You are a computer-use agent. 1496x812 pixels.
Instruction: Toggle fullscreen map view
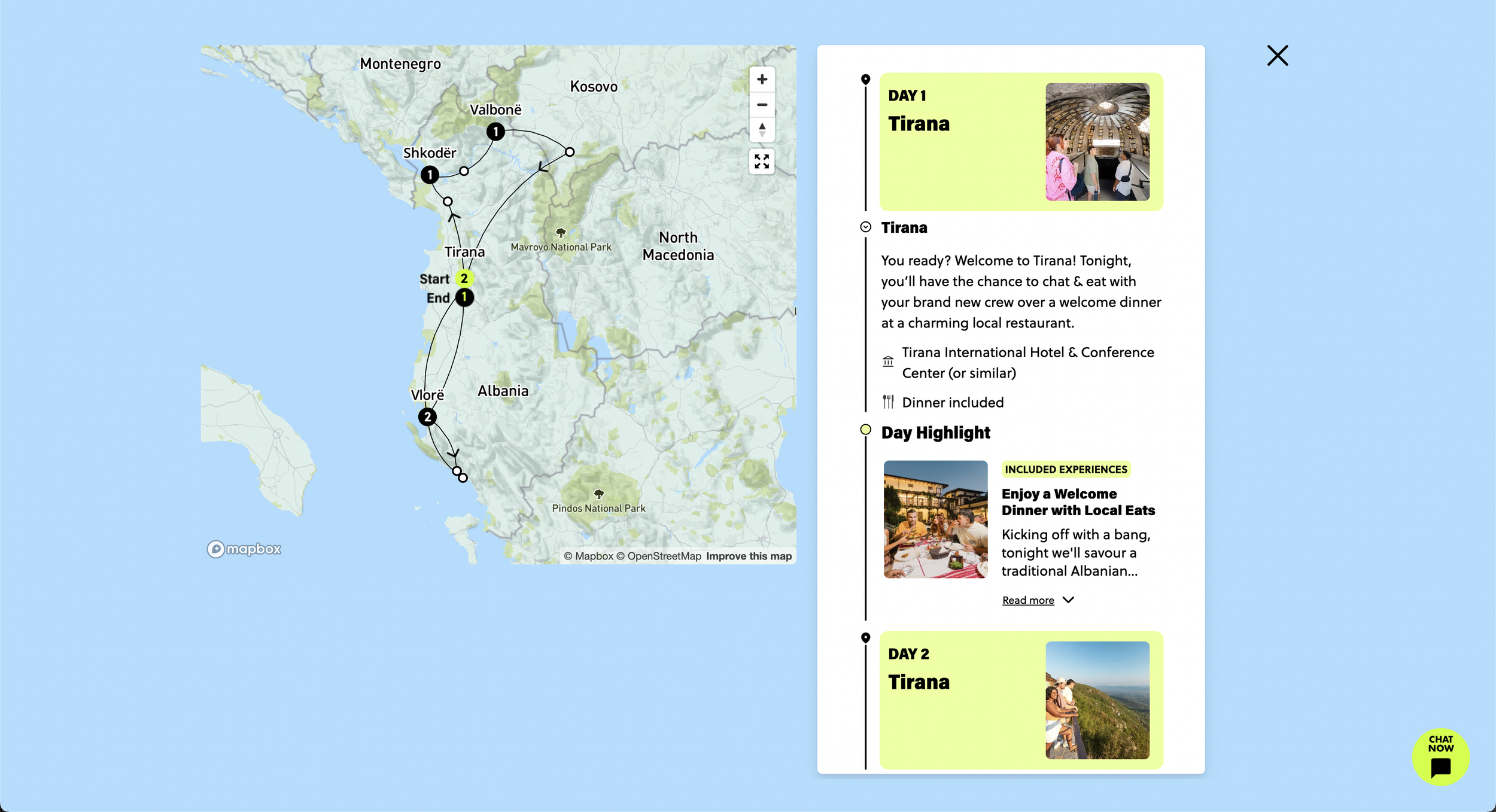(x=762, y=162)
